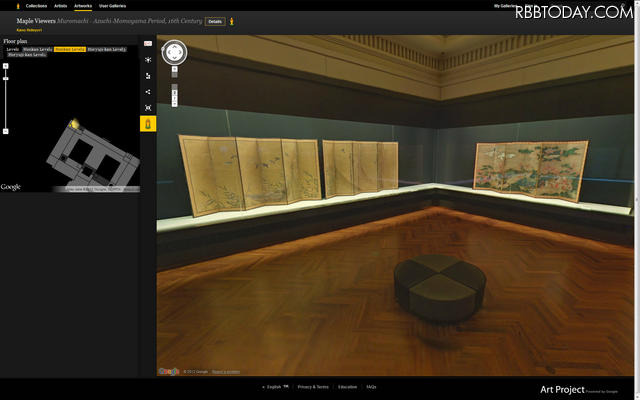Click the colorful Maple Viewers screen artwork

point(531,171)
